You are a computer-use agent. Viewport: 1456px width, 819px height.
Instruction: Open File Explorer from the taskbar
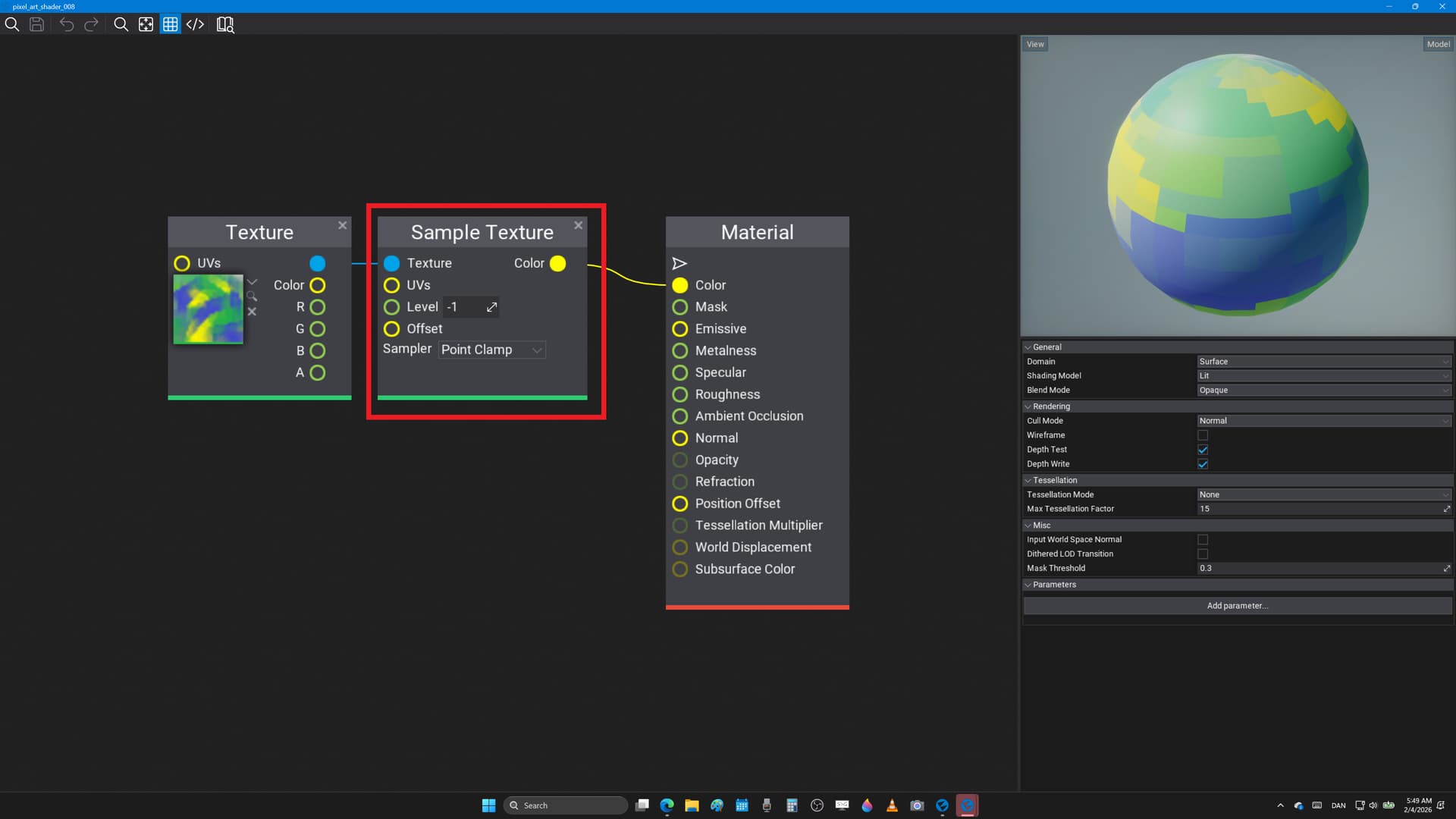click(692, 805)
